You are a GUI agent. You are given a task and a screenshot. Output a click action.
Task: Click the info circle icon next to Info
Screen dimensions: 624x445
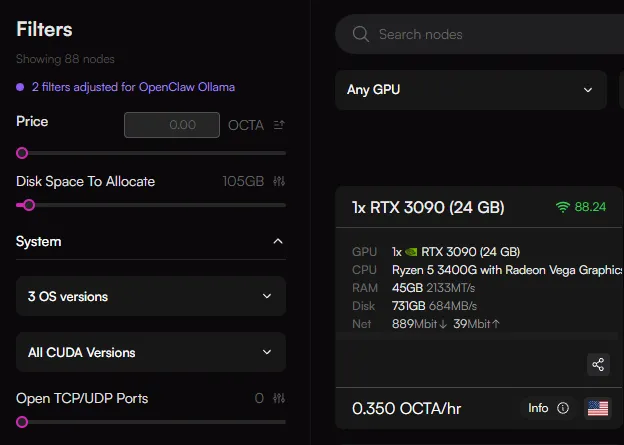[563, 408]
